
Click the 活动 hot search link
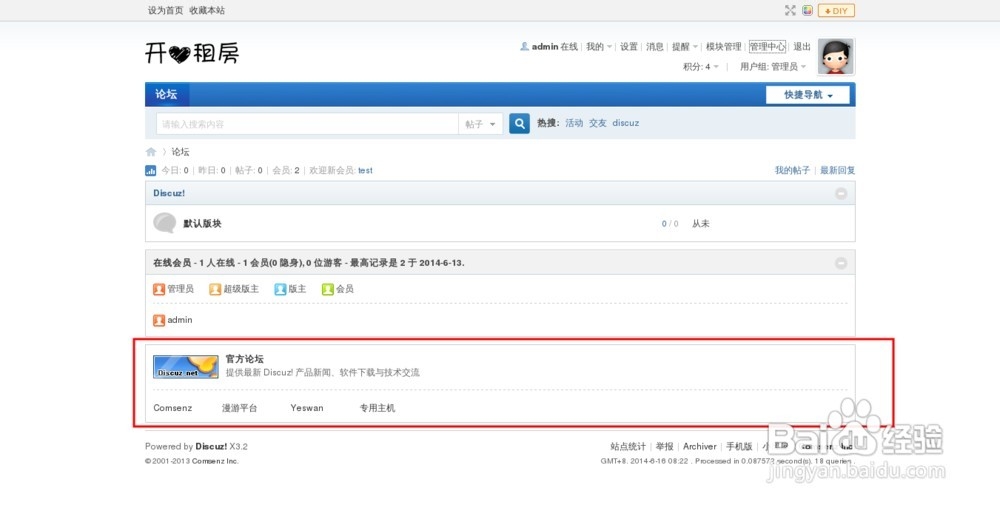574,123
